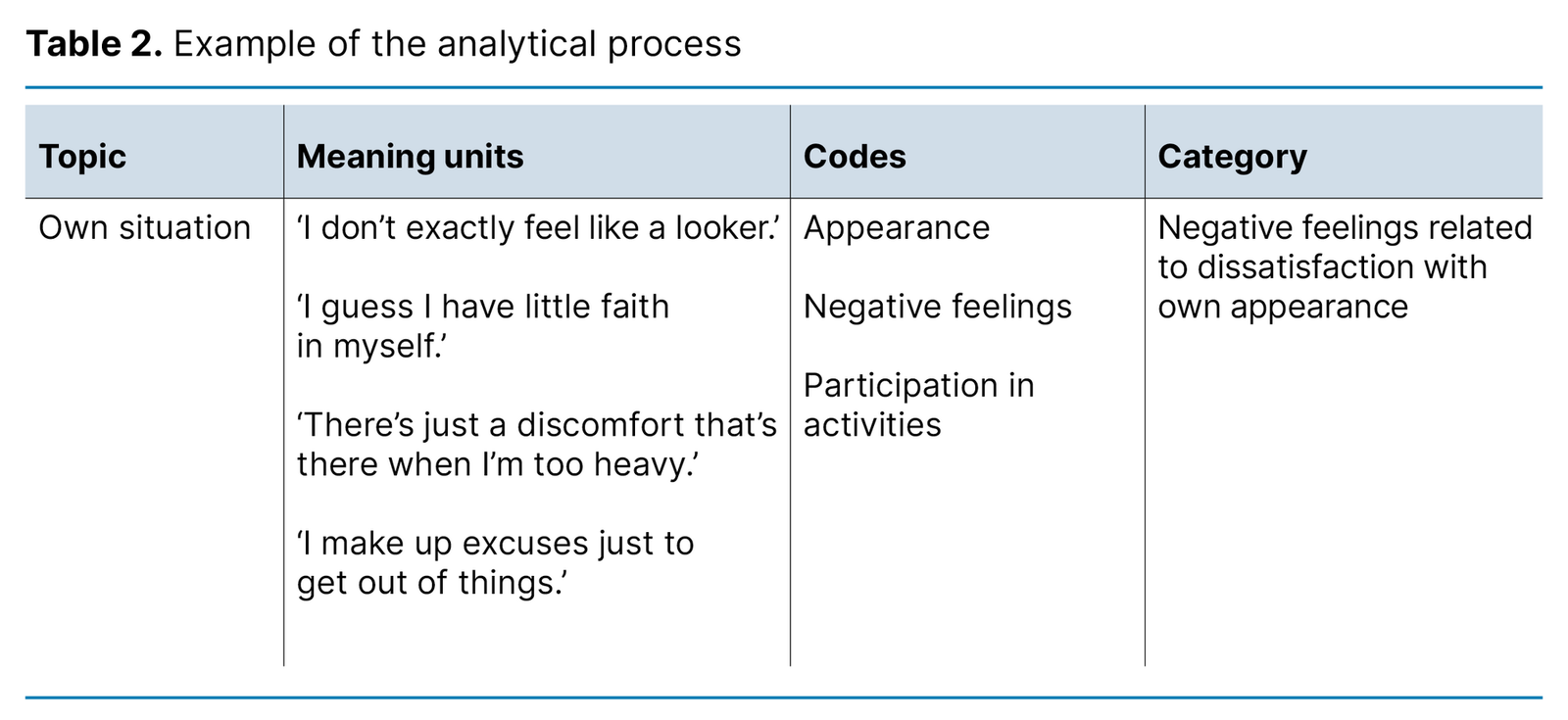
Task: Select the "Own situation" topic cell
Action: [144, 227]
